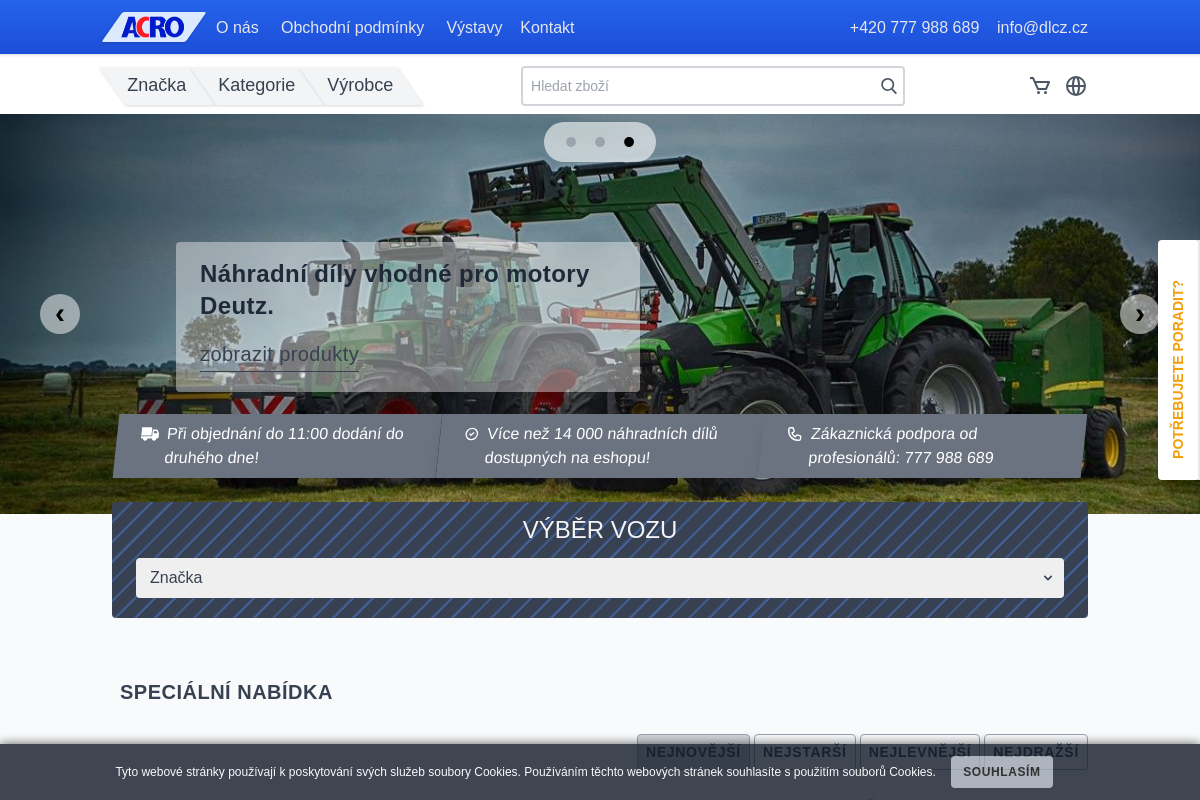1200x800 pixels.
Task: Open the Výrobce navigation menu
Action: [360, 85]
